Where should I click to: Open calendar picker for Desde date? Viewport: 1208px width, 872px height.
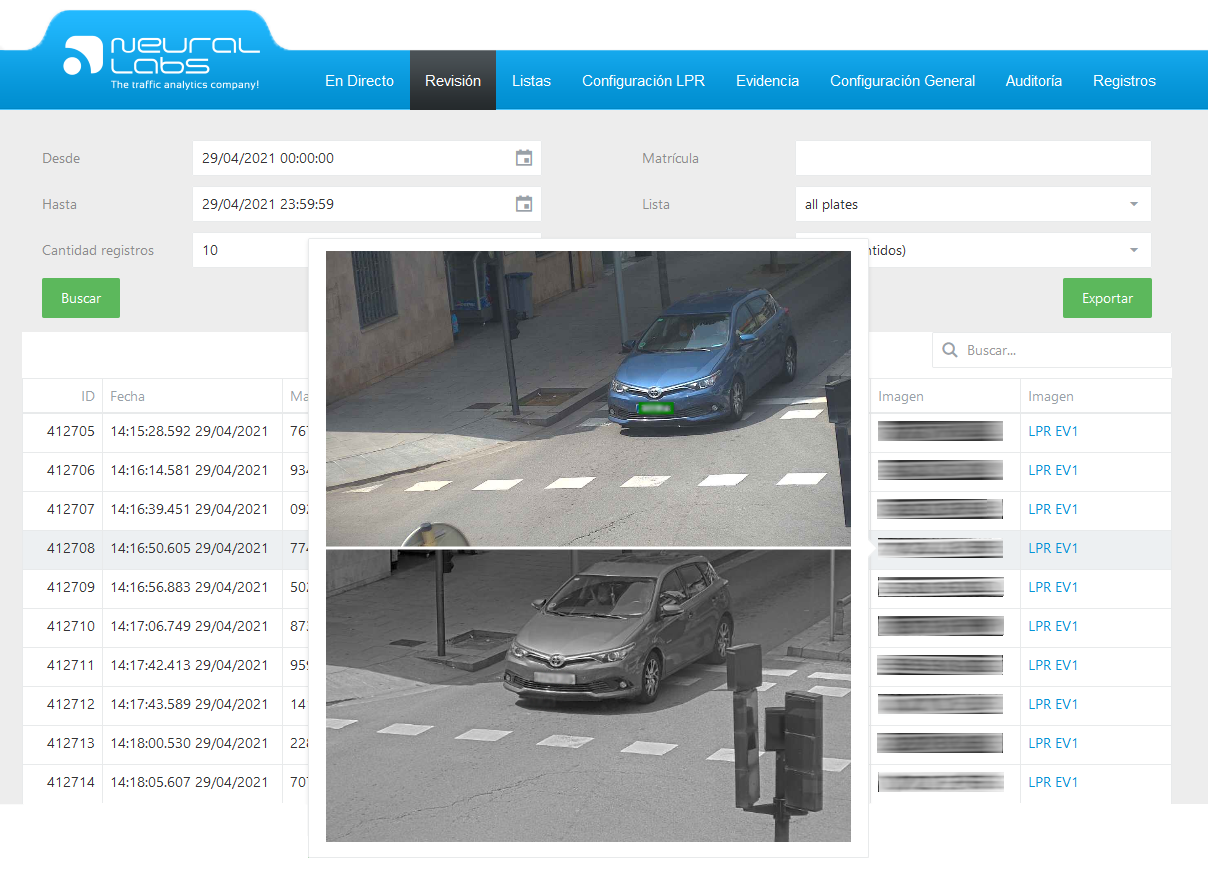[523, 158]
